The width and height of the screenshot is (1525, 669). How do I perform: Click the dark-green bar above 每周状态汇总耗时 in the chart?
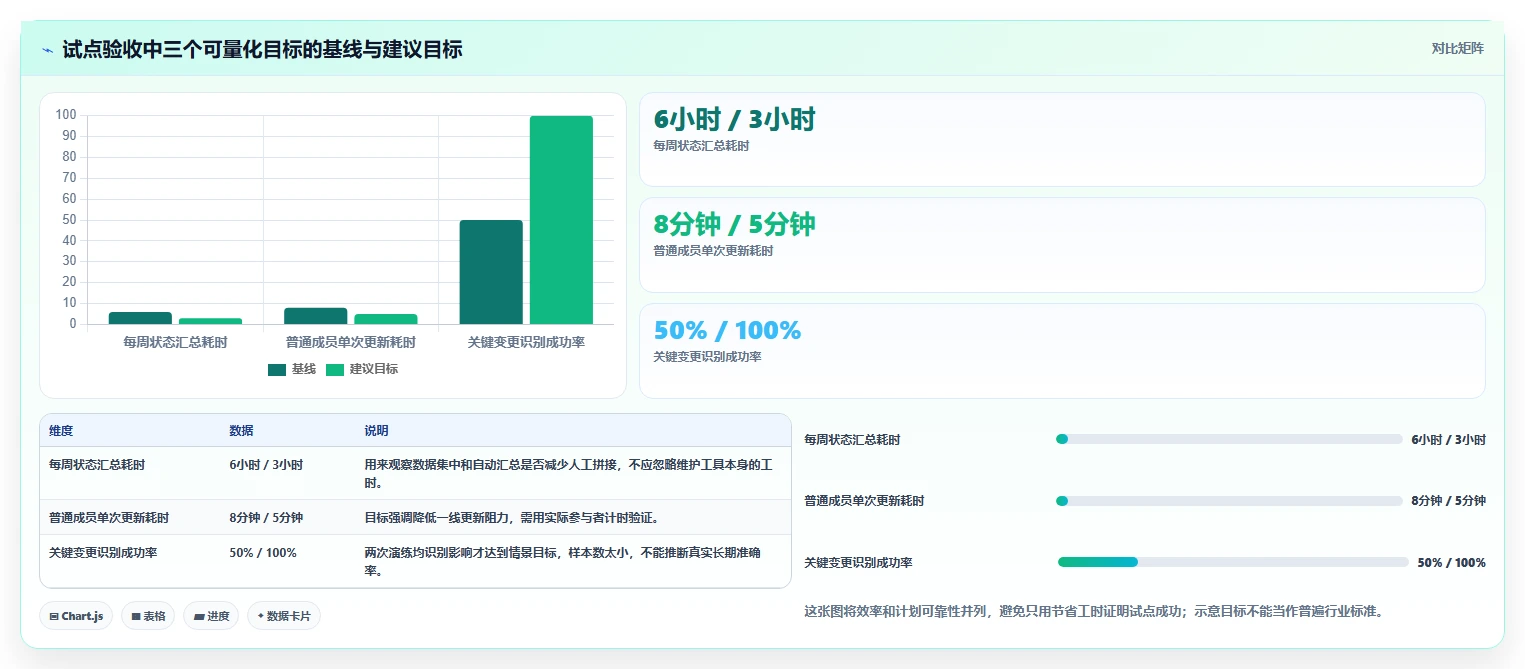(x=140, y=318)
